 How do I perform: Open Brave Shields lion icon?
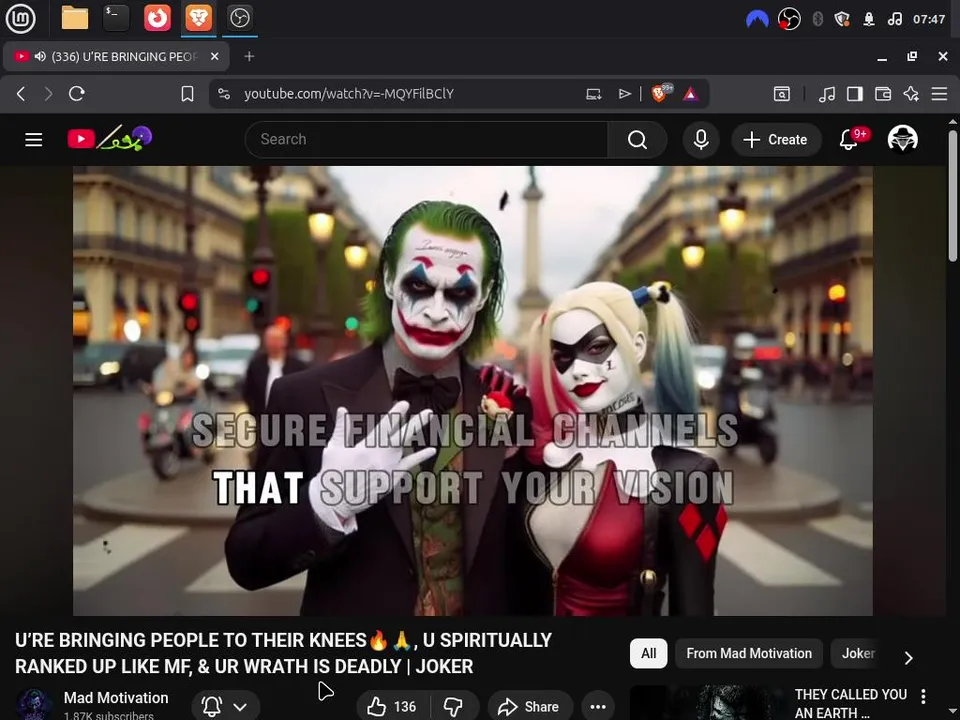pyautogui.click(x=660, y=93)
